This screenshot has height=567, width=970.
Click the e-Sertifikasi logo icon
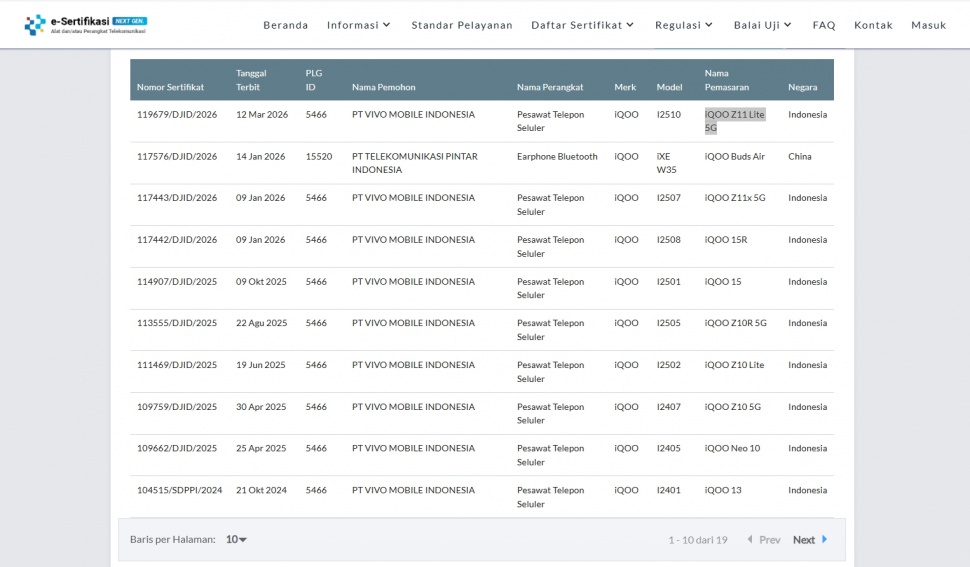click(35, 24)
